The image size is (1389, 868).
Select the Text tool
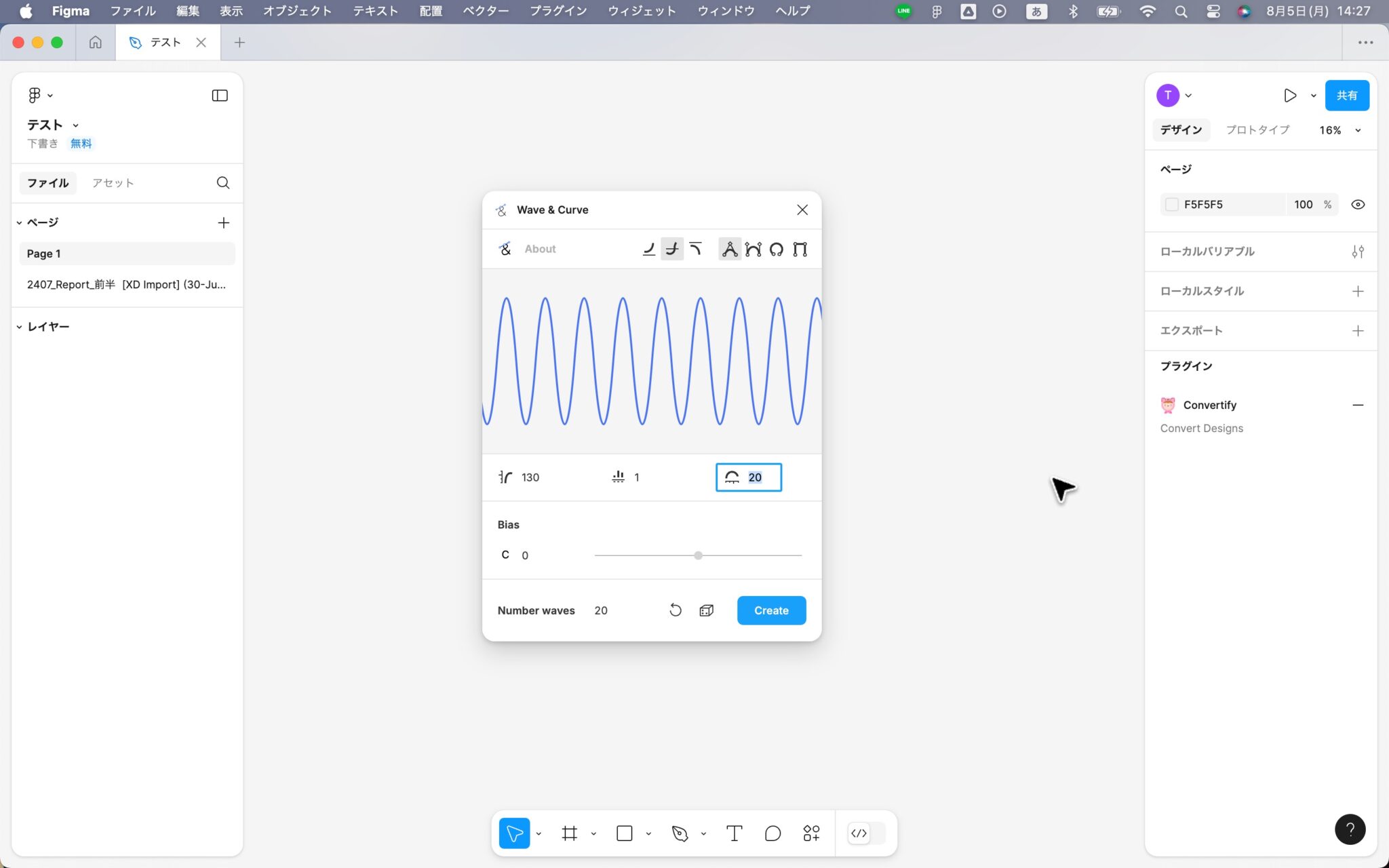(734, 833)
